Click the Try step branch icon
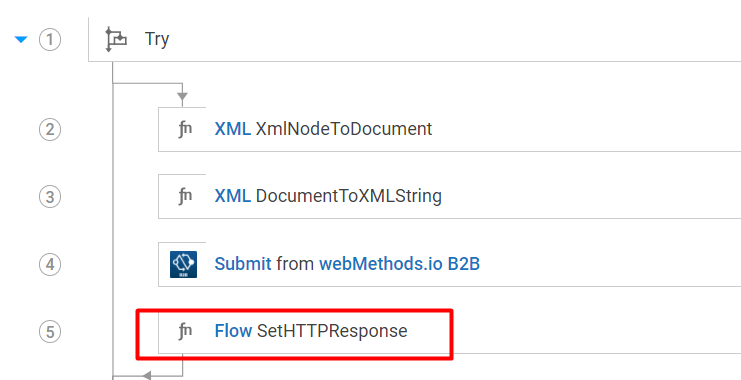 pyautogui.click(x=116, y=39)
